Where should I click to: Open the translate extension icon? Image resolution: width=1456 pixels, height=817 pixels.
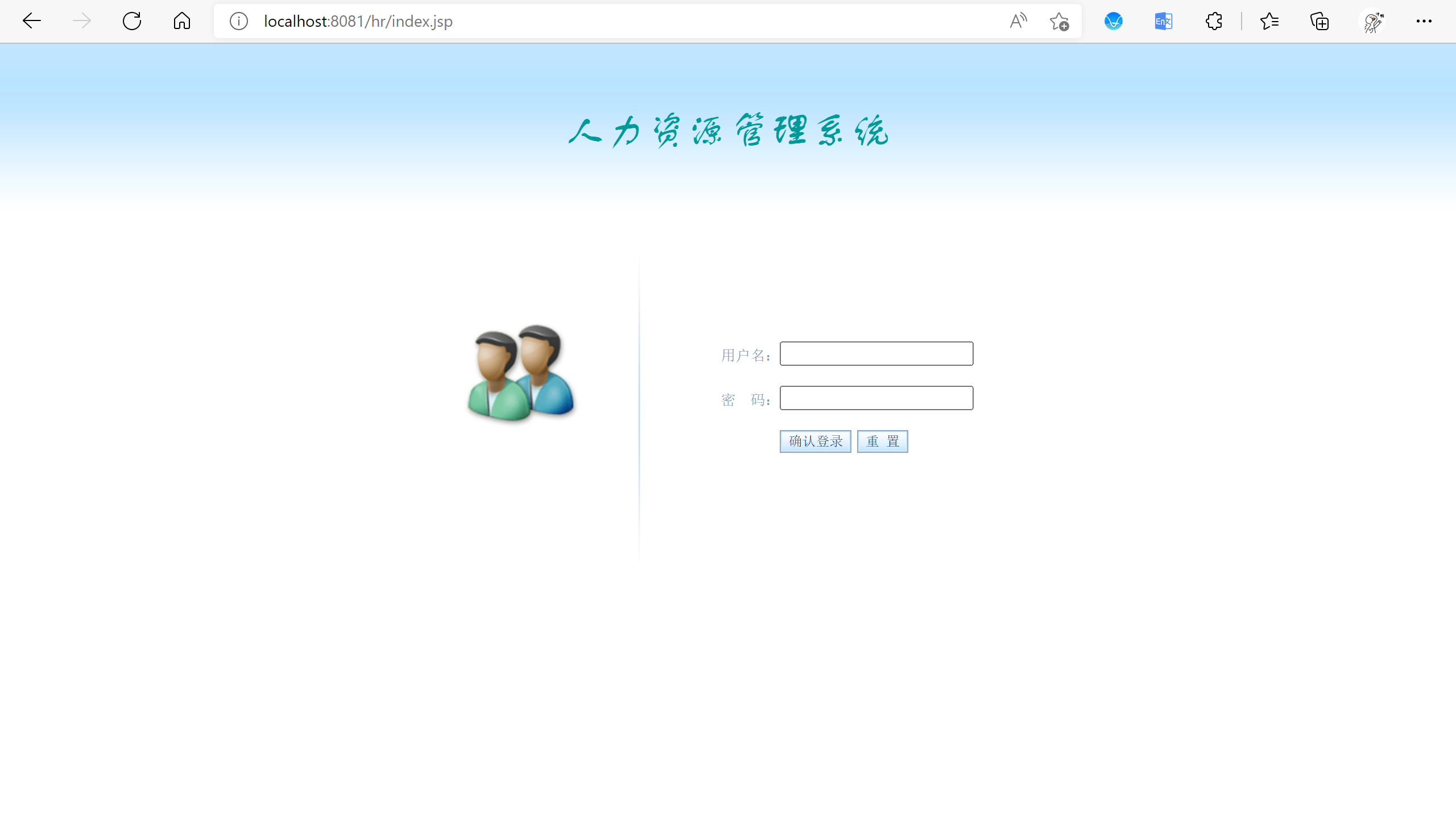coord(1163,21)
